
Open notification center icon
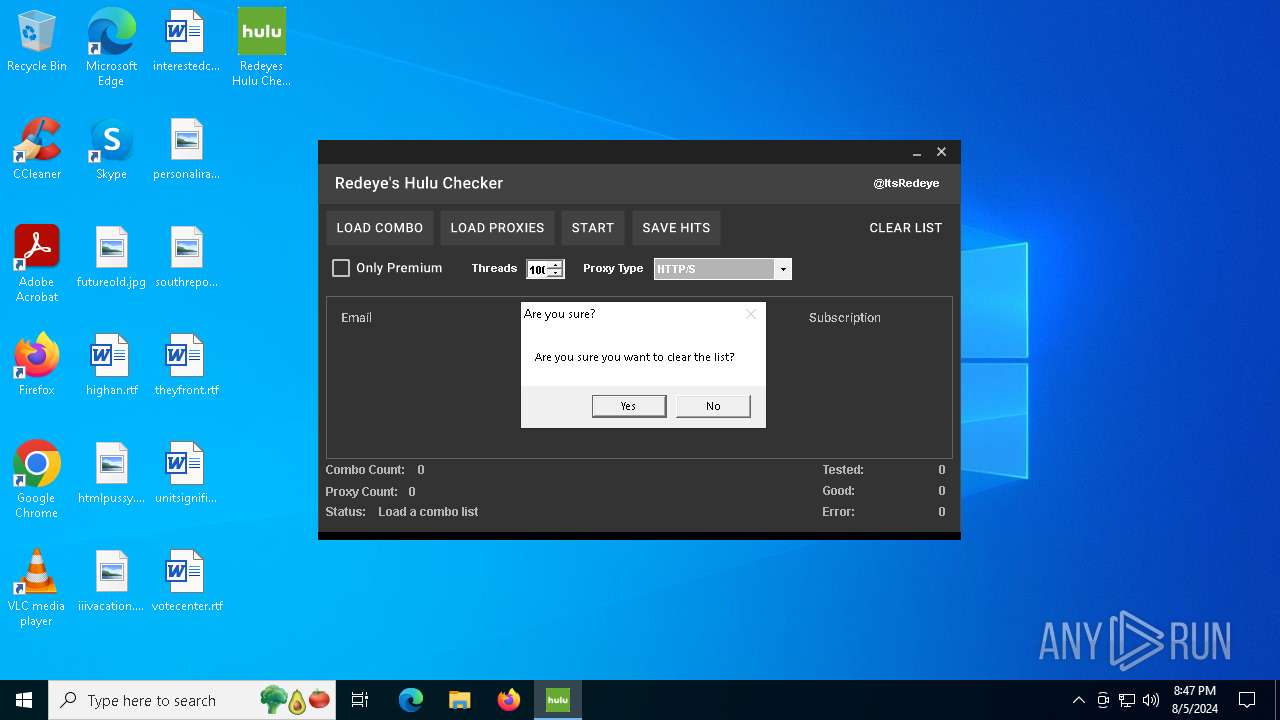coord(1247,700)
